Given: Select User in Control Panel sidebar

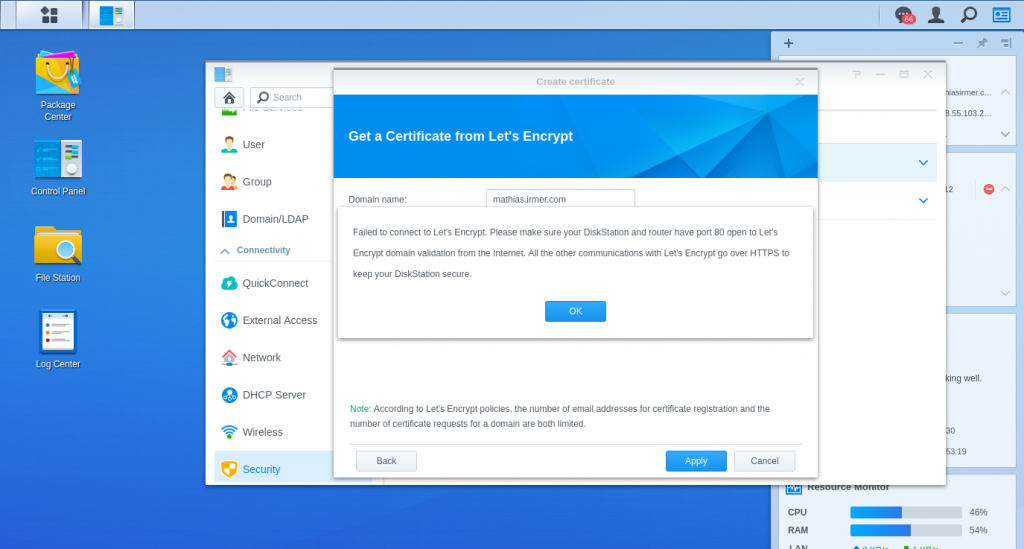Looking at the screenshot, I should click(253, 144).
